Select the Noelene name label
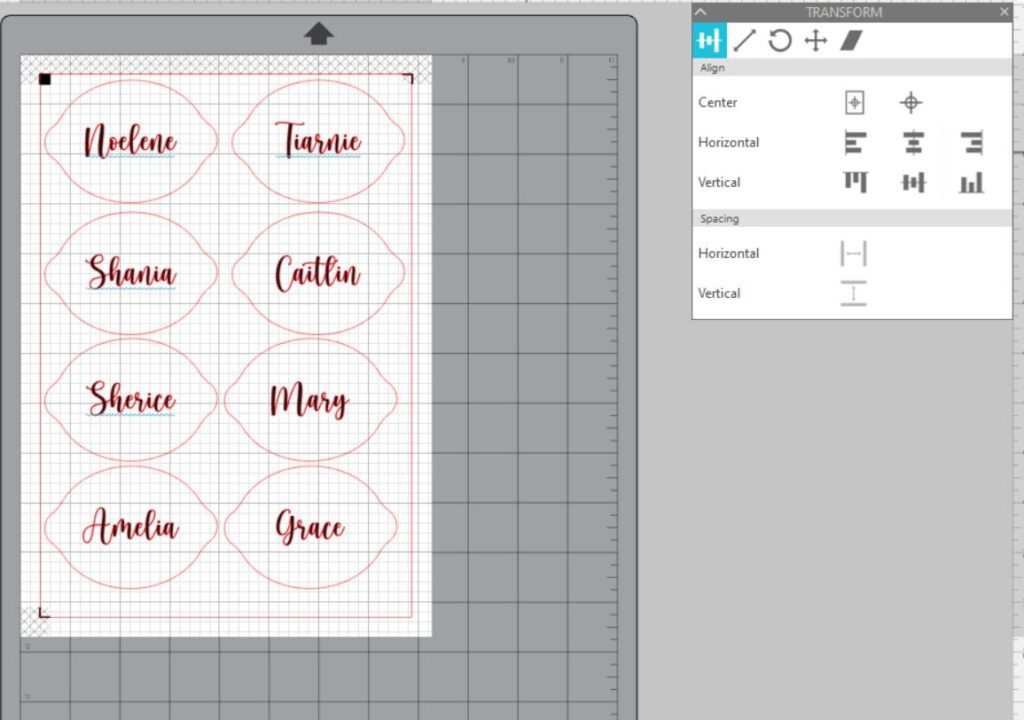Image resolution: width=1024 pixels, height=720 pixels. tap(130, 141)
